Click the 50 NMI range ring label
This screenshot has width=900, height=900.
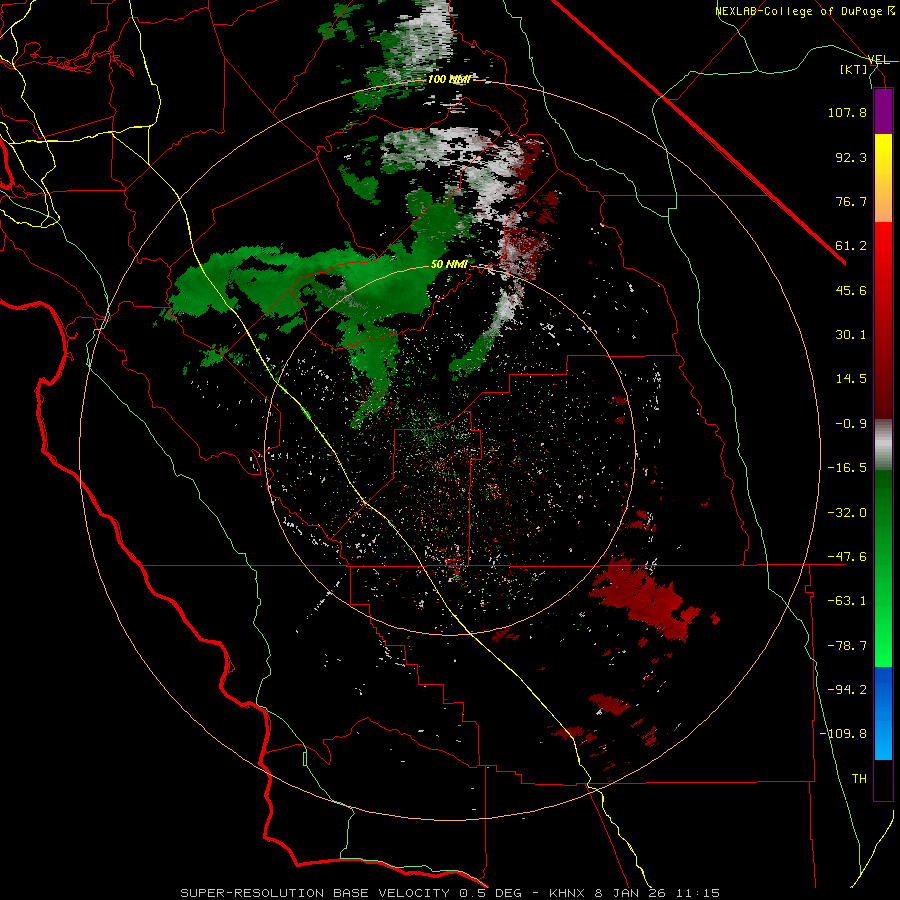point(449,265)
